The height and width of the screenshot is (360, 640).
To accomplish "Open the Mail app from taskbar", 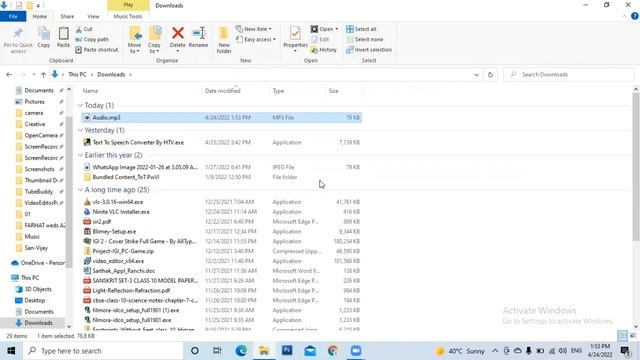I will click(310, 351).
